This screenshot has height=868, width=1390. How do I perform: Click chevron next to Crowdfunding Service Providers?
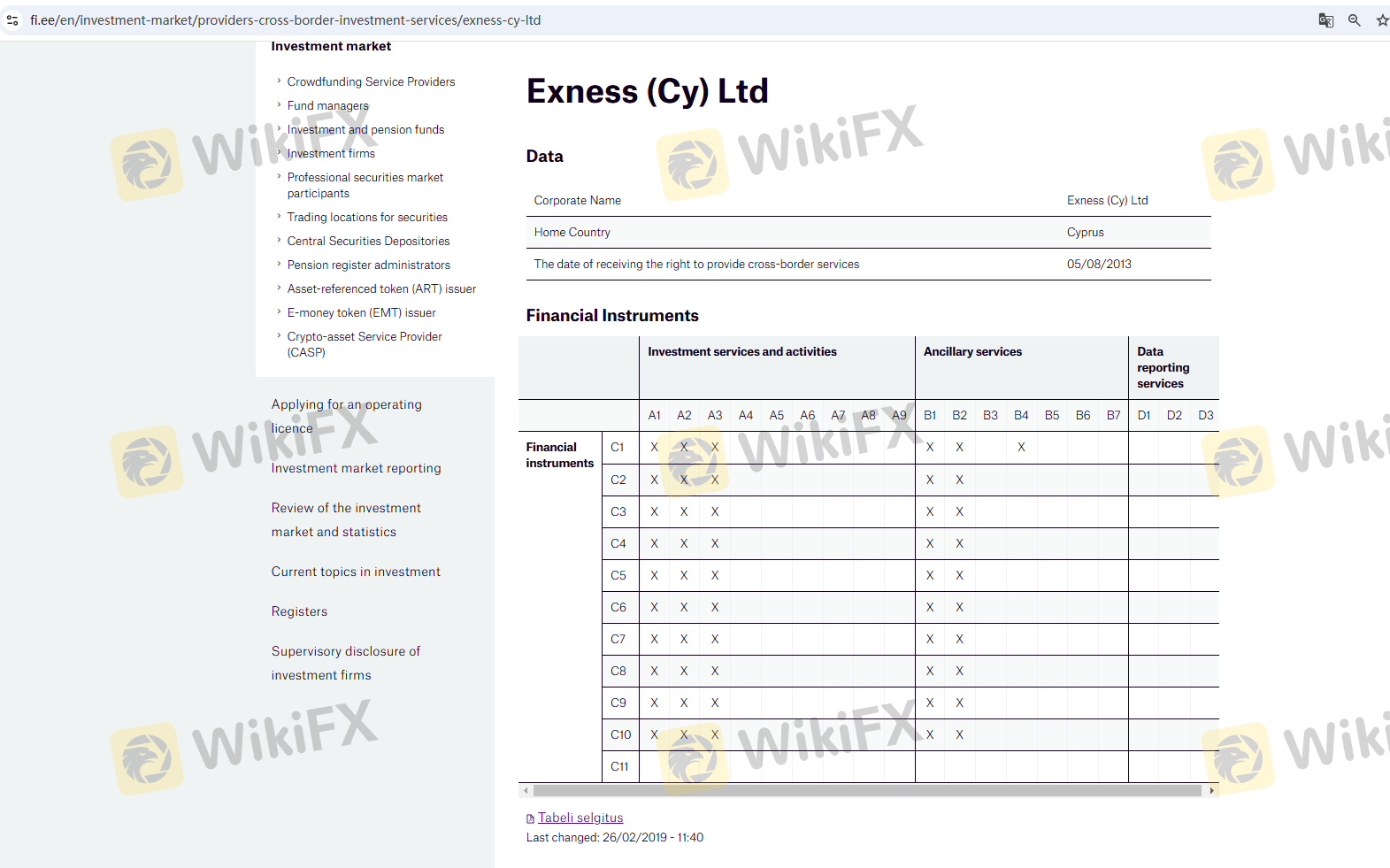point(279,81)
